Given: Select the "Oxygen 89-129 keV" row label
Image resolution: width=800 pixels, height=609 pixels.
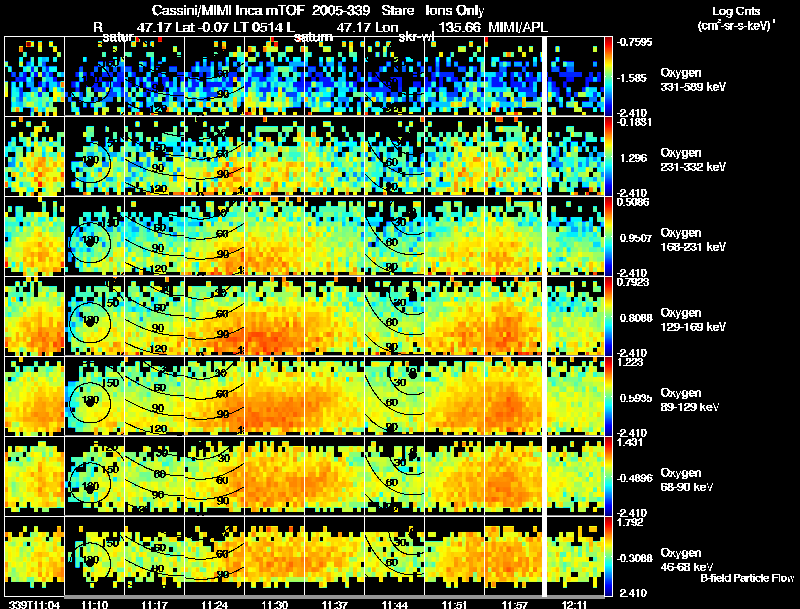Looking at the screenshot, I should pos(689,400).
